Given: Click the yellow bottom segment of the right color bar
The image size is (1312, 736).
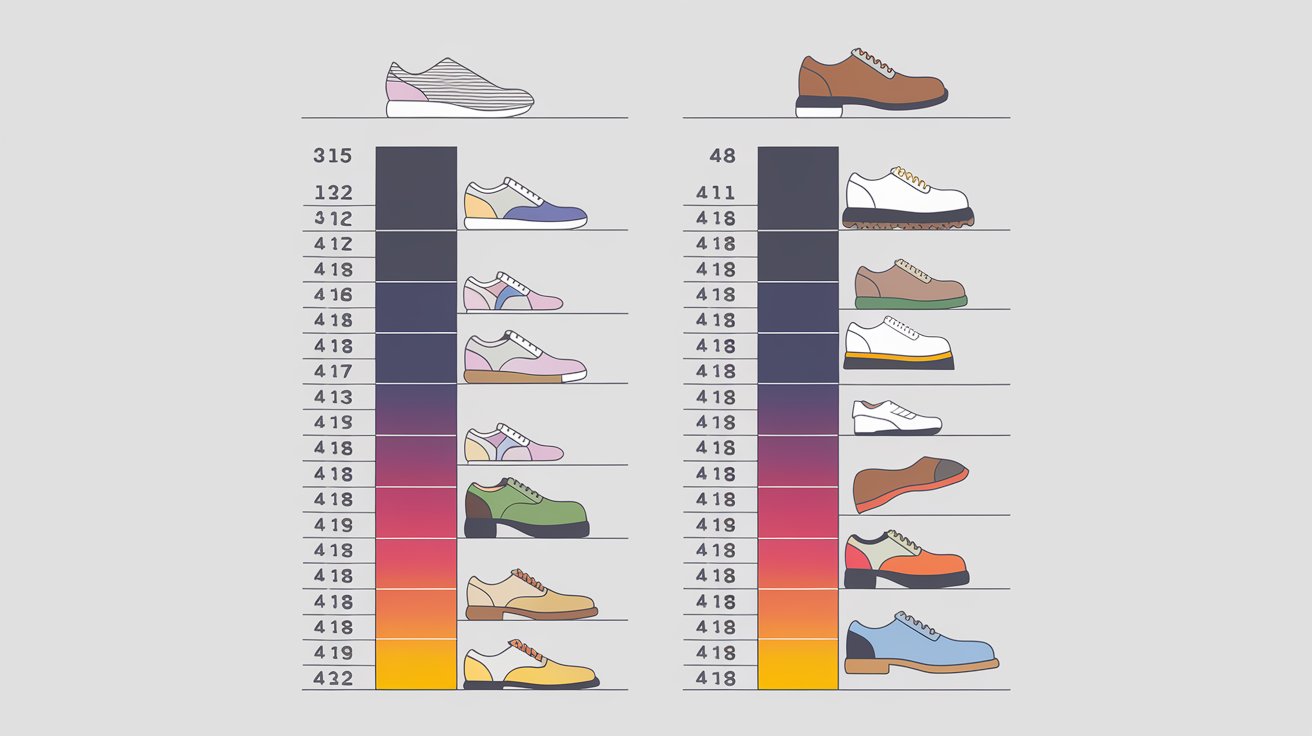Looking at the screenshot, I should [x=798, y=664].
